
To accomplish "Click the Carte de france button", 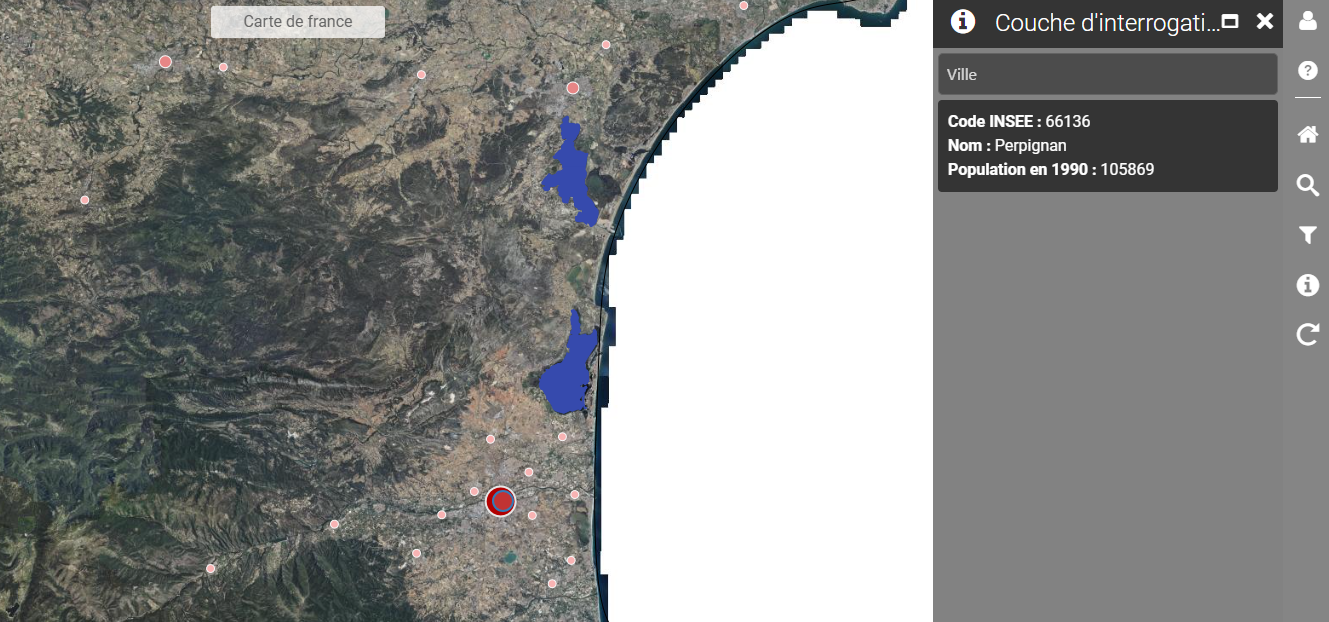I will (x=297, y=22).
